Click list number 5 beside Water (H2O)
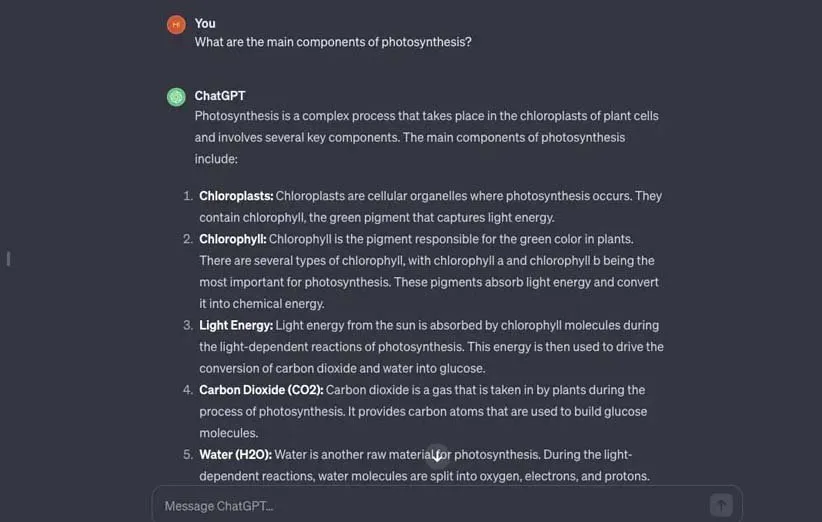This screenshot has height=522, width=822. (187, 454)
